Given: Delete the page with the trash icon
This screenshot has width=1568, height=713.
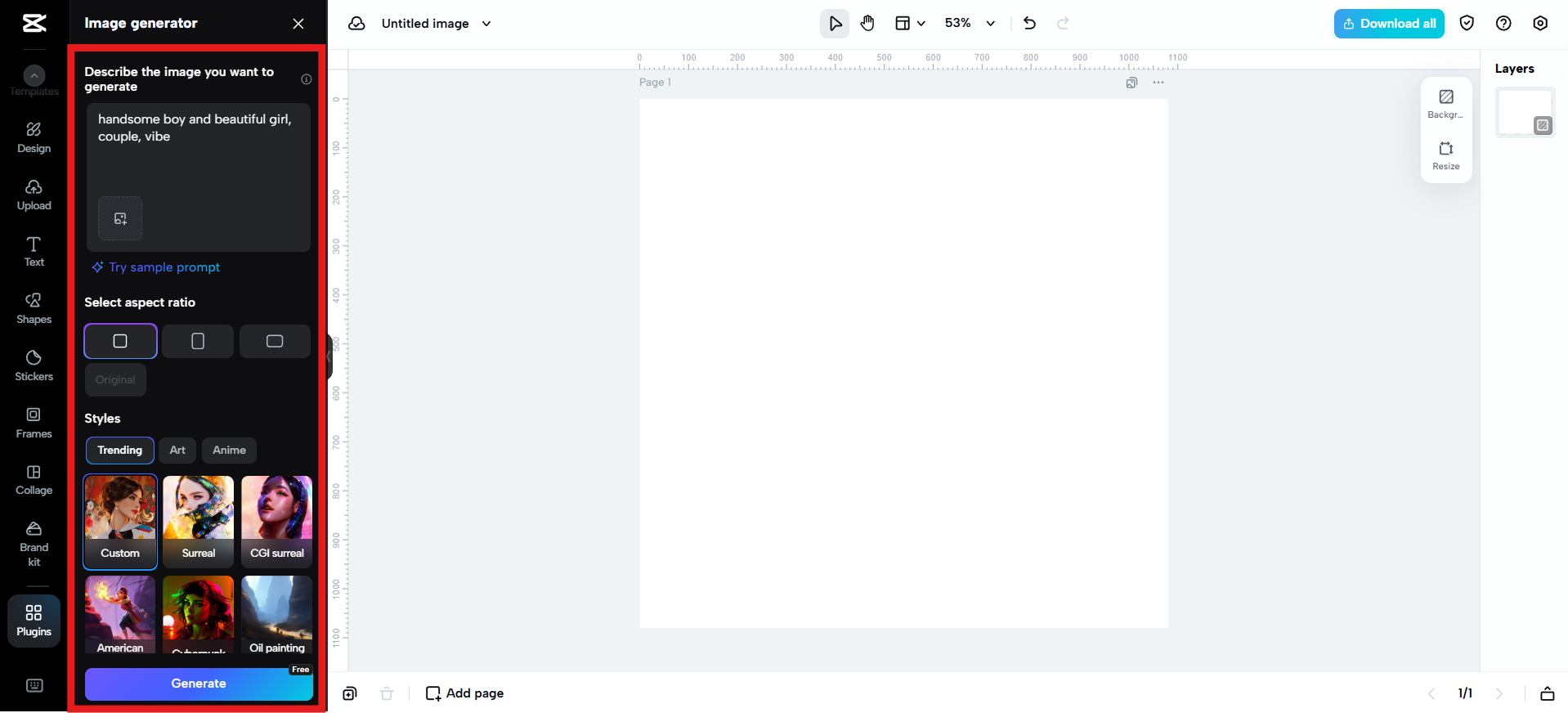Looking at the screenshot, I should click(x=387, y=693).
